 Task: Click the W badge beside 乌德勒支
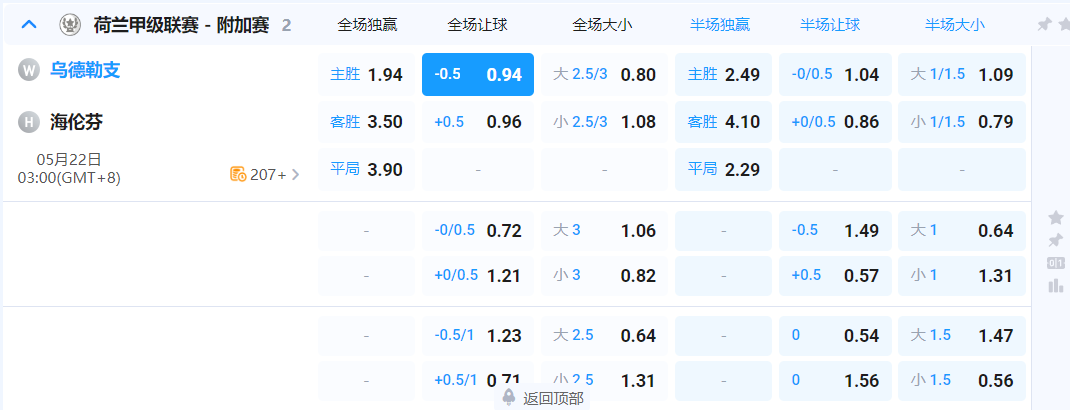(x=29, y=70)
